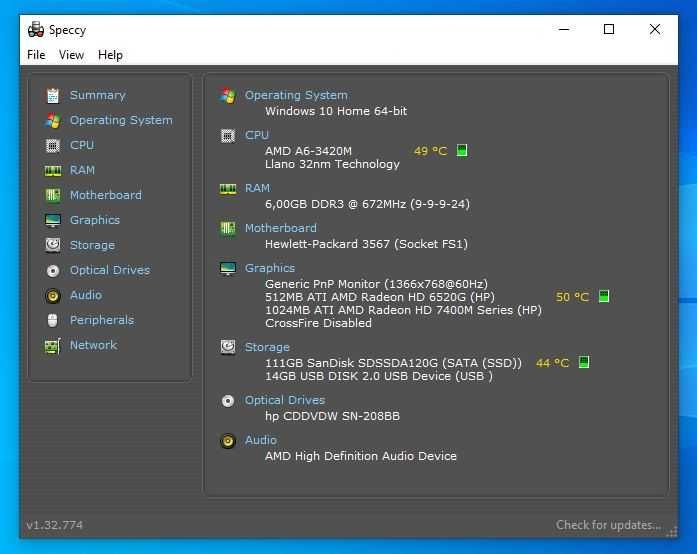The image size is (697, 554).
Task: Click version number v1.32.774
Action: [54, 525]
